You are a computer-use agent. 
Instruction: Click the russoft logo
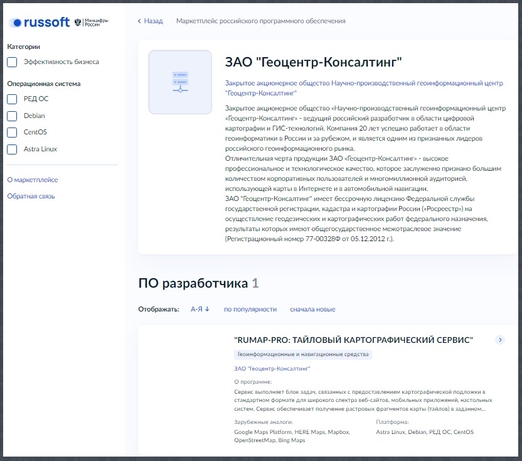(x=40, y=22)
